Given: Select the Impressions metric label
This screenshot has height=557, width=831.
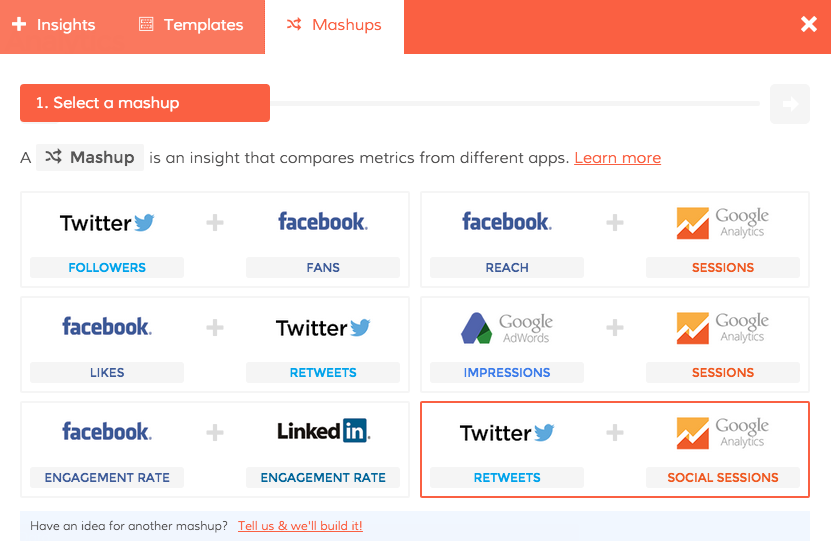Looking at the screenshot, I should click(507, 373).
